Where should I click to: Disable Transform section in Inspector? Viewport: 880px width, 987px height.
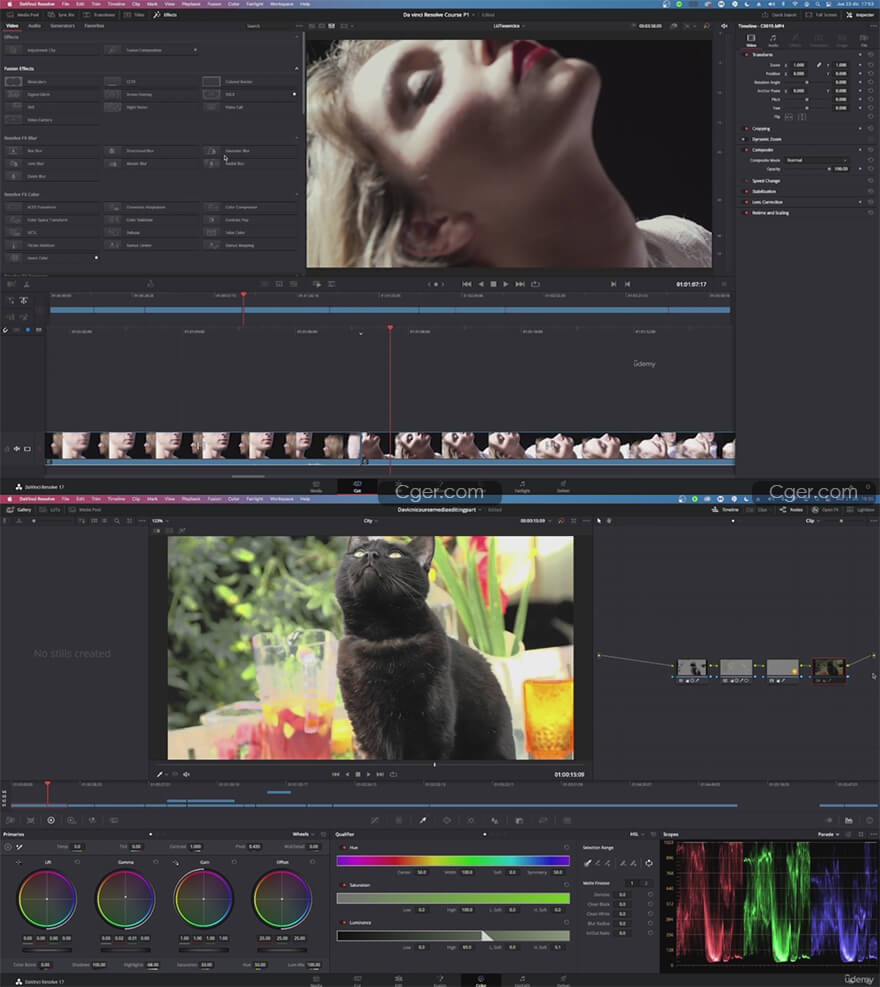(747, 55)
